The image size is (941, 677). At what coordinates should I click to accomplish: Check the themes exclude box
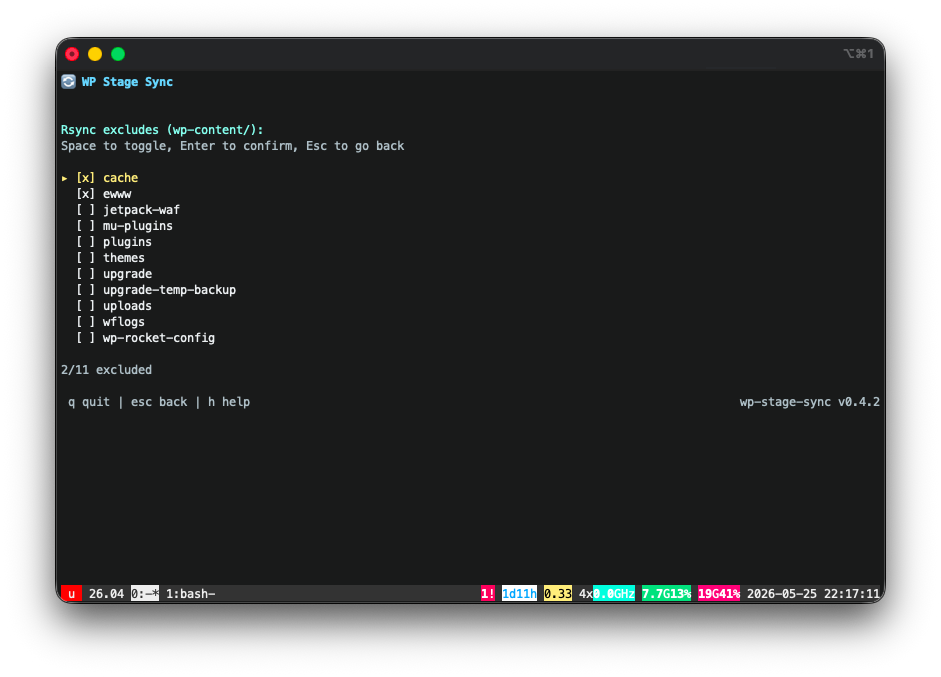[x=85, y=258]
